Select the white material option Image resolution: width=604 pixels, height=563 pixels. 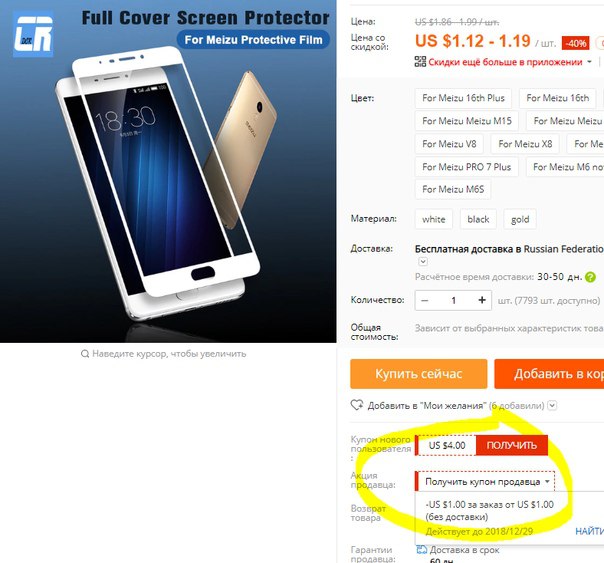coord(433,219)
